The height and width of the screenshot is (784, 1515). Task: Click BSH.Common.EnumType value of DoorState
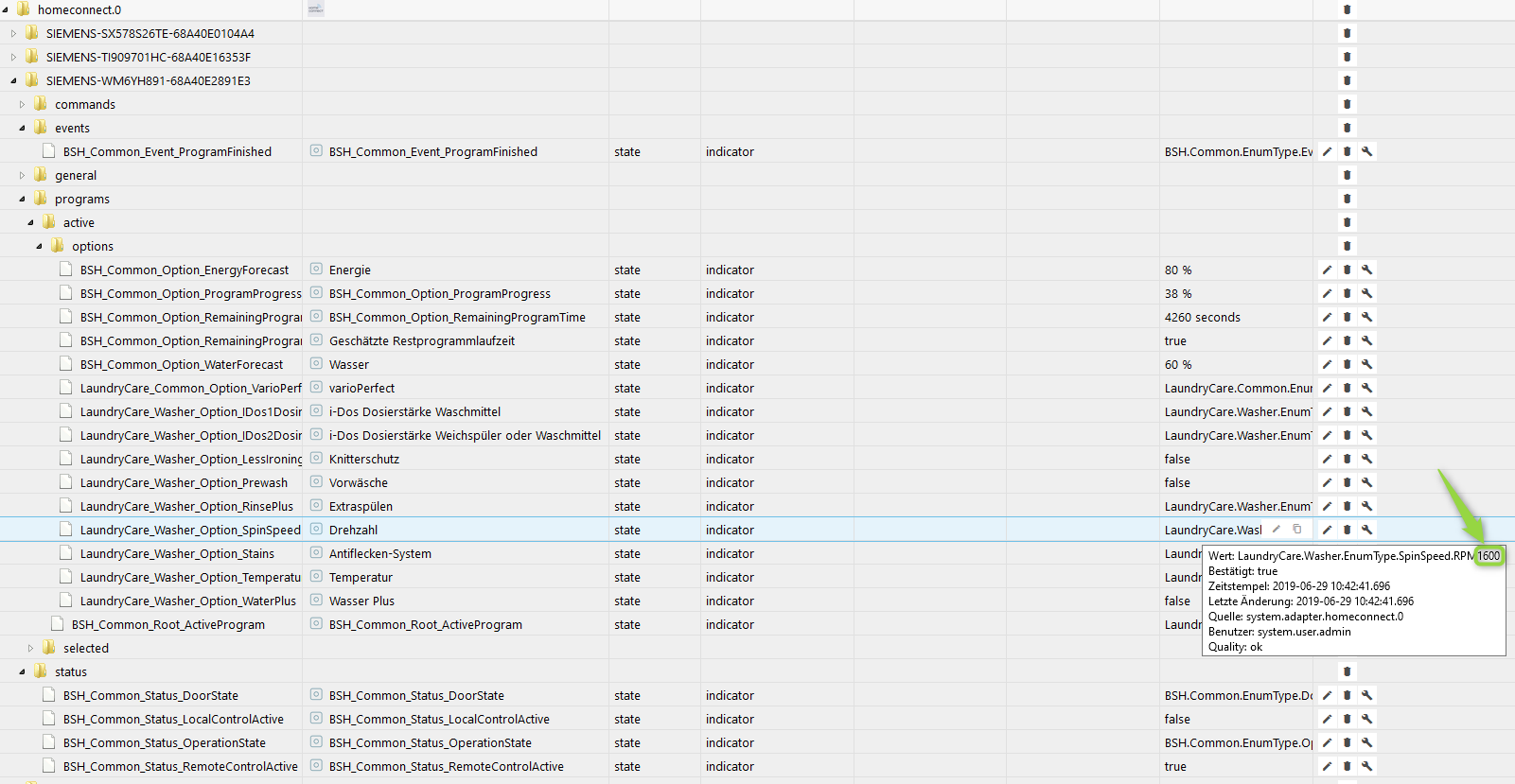pos(1239,695)
